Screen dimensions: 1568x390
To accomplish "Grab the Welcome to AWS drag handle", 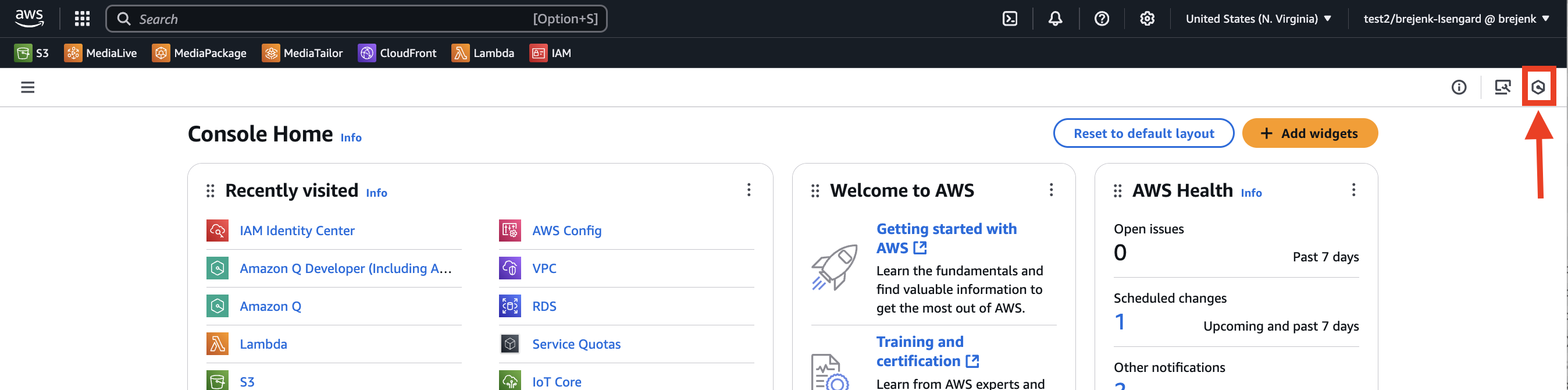I will tap(815, 191).
